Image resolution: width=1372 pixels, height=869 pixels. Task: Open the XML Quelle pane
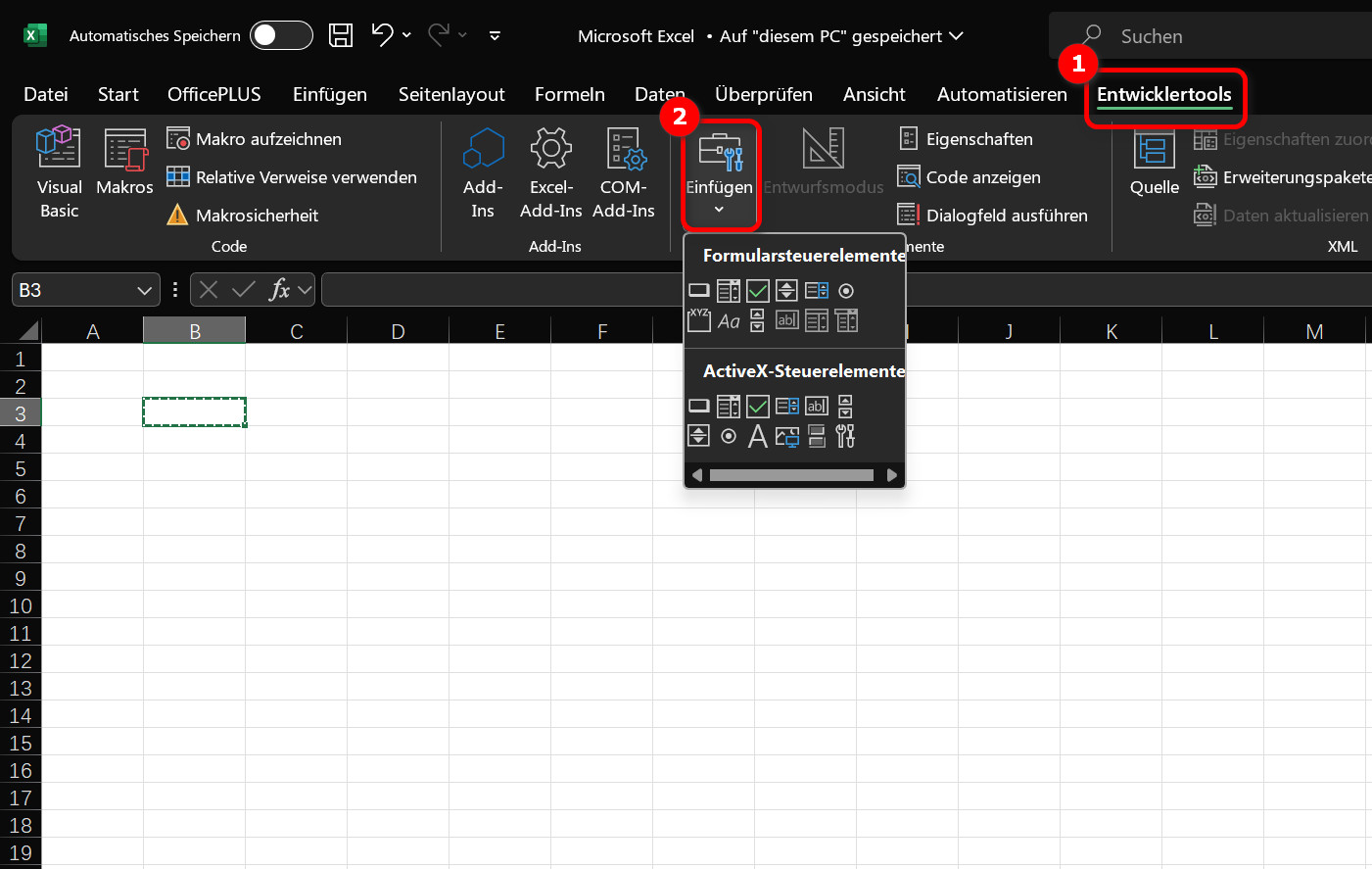point(1155,163)
